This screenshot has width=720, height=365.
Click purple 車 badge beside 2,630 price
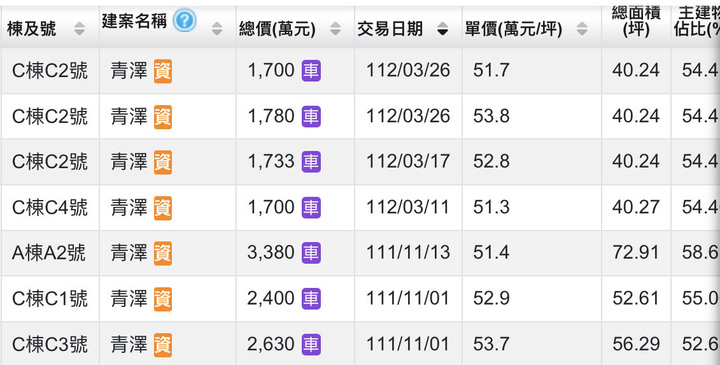[311, 344]
